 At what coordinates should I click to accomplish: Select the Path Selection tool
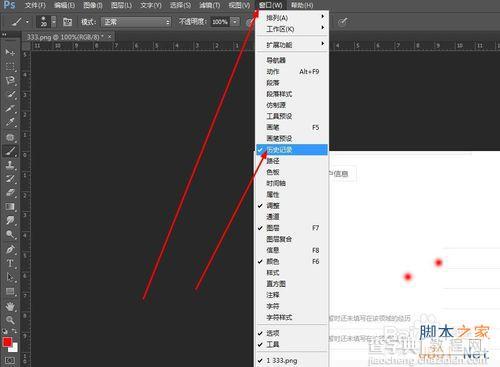pyautogui.click(x=10, y=277)
